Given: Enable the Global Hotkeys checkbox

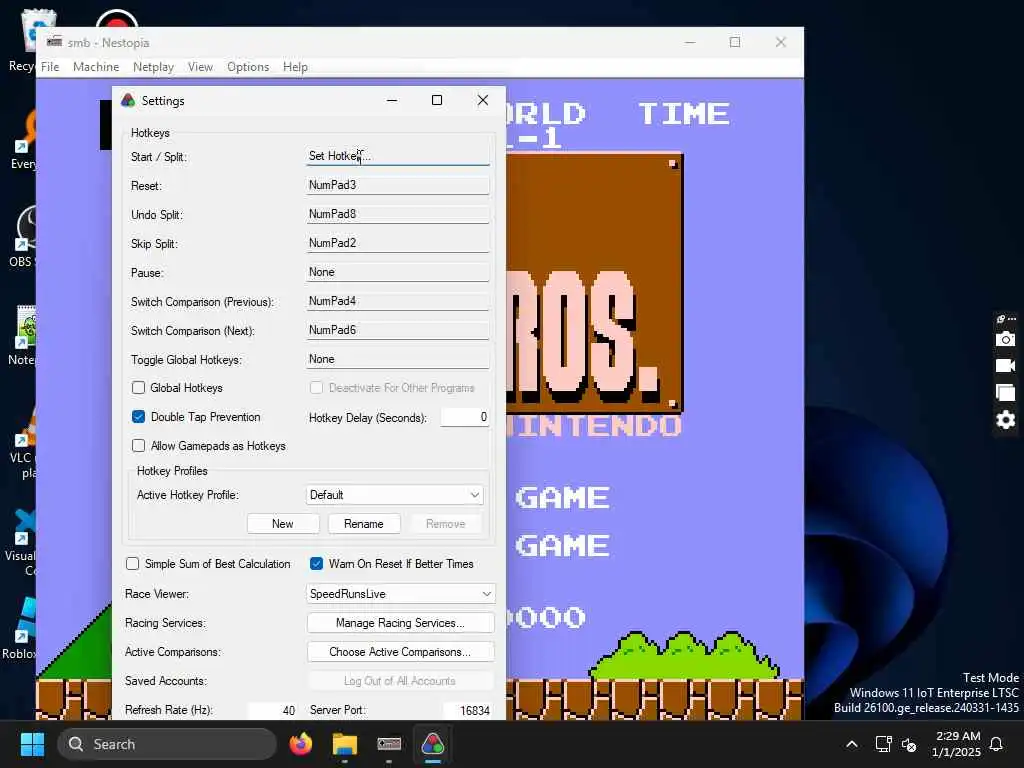Looking at the screenshot, I should 138,388.
